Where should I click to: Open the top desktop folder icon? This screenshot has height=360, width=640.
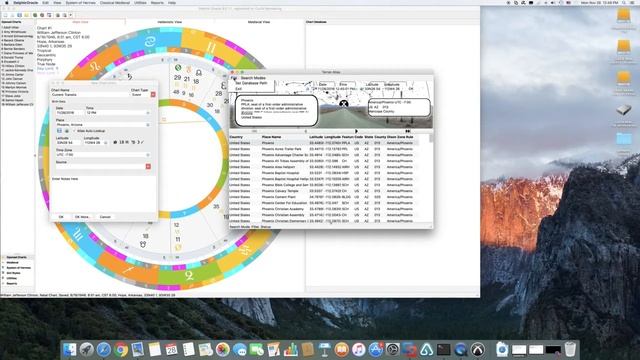[624, 16]
